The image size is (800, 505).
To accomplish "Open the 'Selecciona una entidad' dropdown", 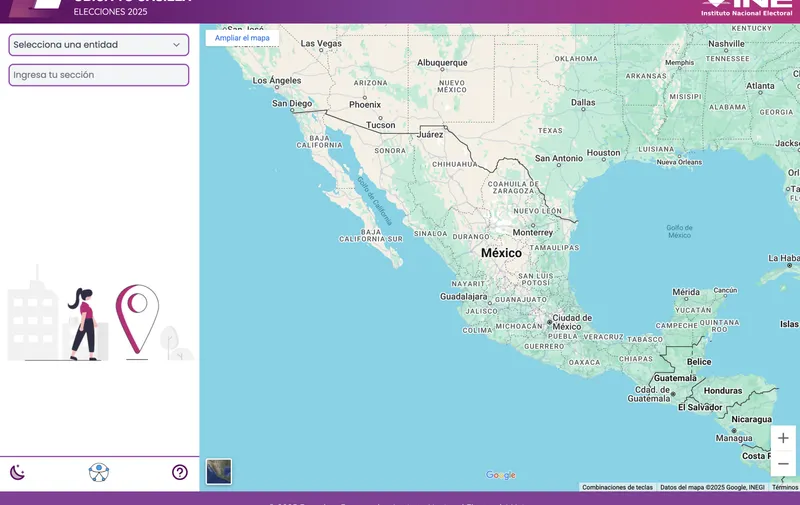I will coord(98,45).
